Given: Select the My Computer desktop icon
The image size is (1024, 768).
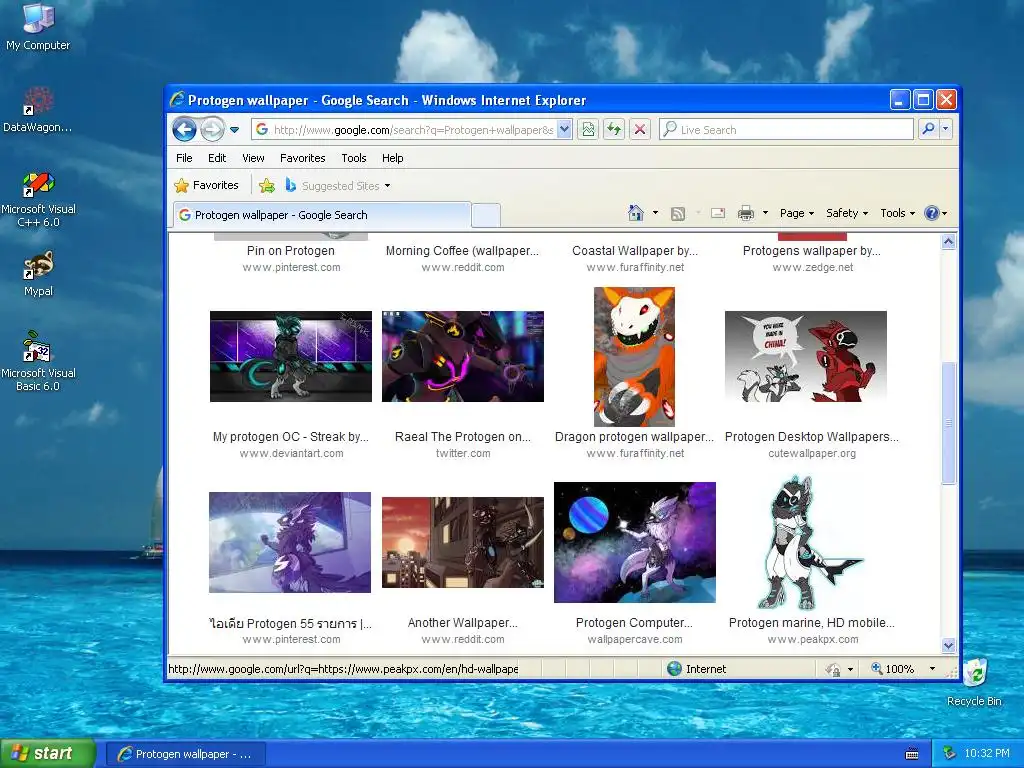Looking at the screenshot, I should pos(38,27).
